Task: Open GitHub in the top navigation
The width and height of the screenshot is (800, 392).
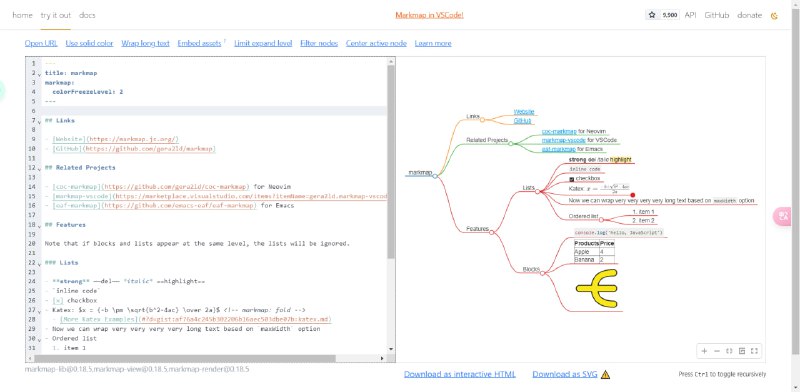Action: click(x=717, y=15)
